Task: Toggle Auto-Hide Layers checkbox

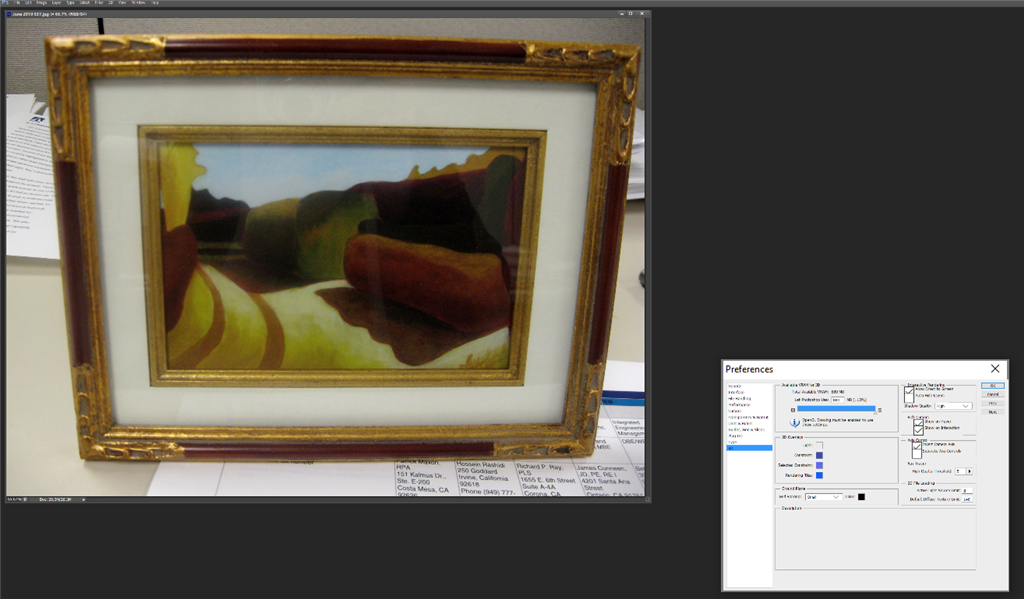Action: coord(909,398)
